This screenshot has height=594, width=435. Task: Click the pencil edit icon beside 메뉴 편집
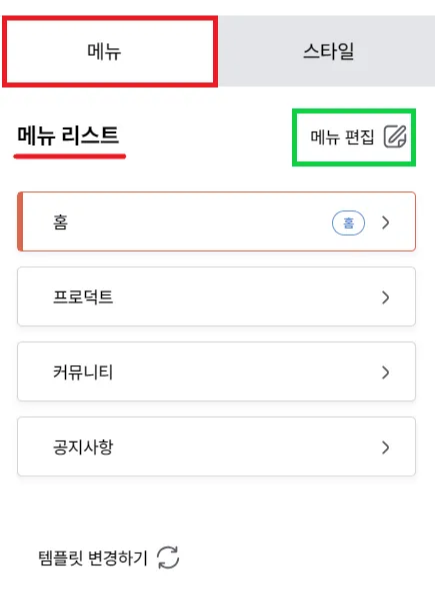pyautogui.click(x=395, y=136)
